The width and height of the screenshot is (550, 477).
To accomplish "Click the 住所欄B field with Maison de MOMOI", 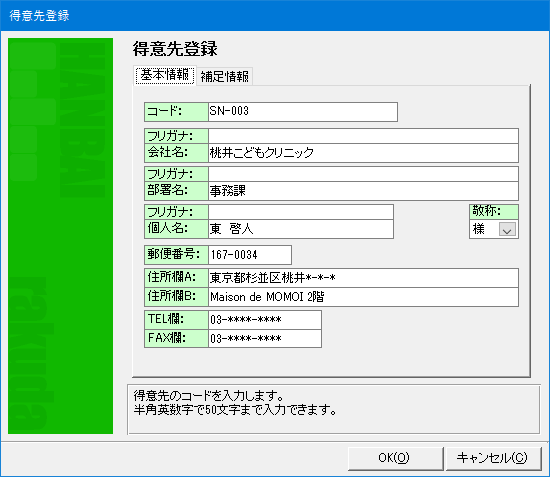I will 363,297.
